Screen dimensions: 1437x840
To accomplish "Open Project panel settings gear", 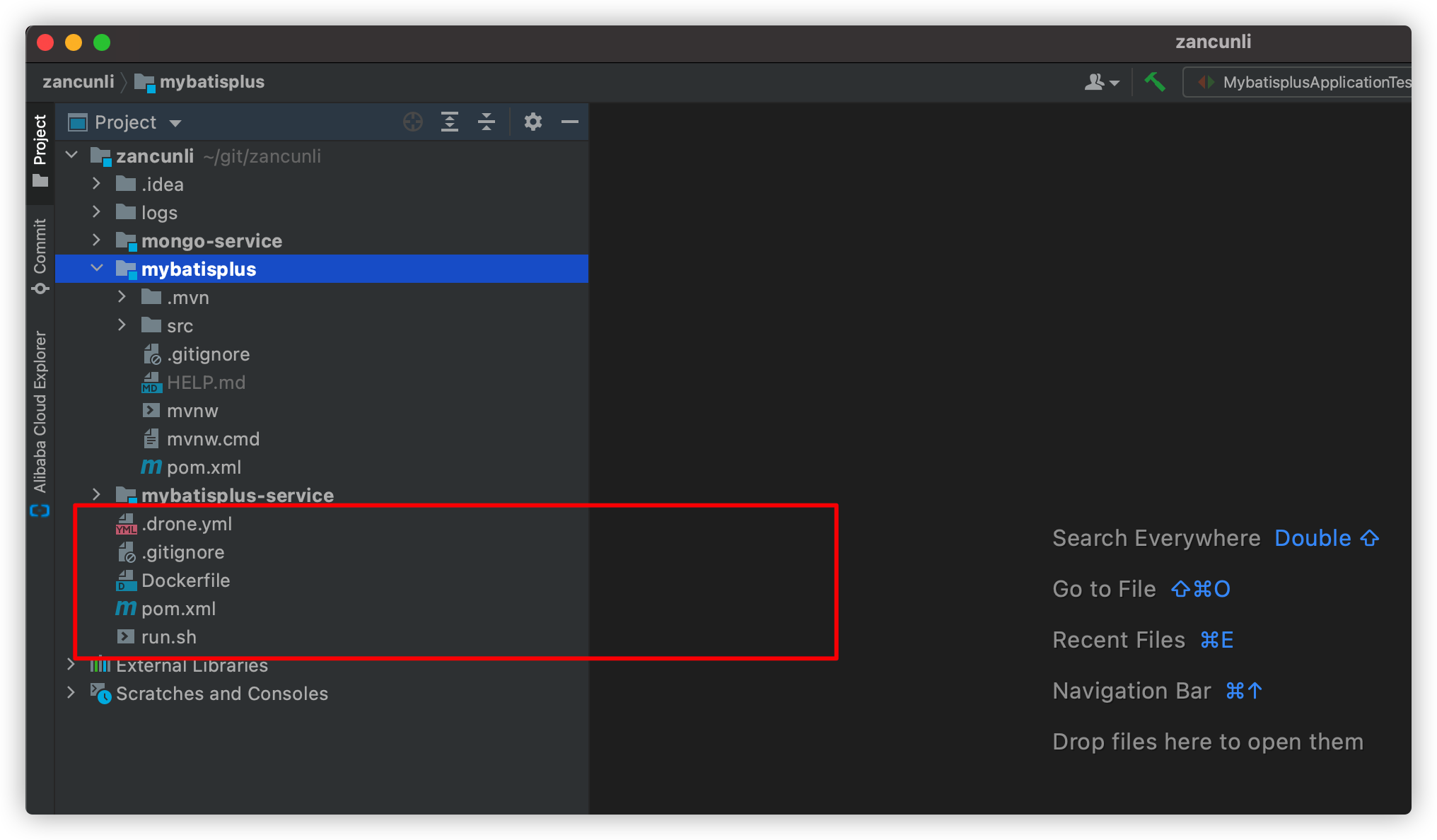I will [x=533, y=122].
